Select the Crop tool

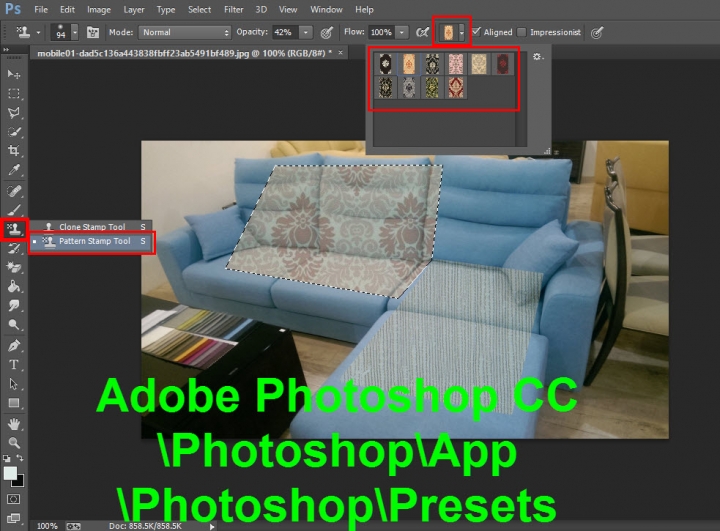click(x=14, y=151)
